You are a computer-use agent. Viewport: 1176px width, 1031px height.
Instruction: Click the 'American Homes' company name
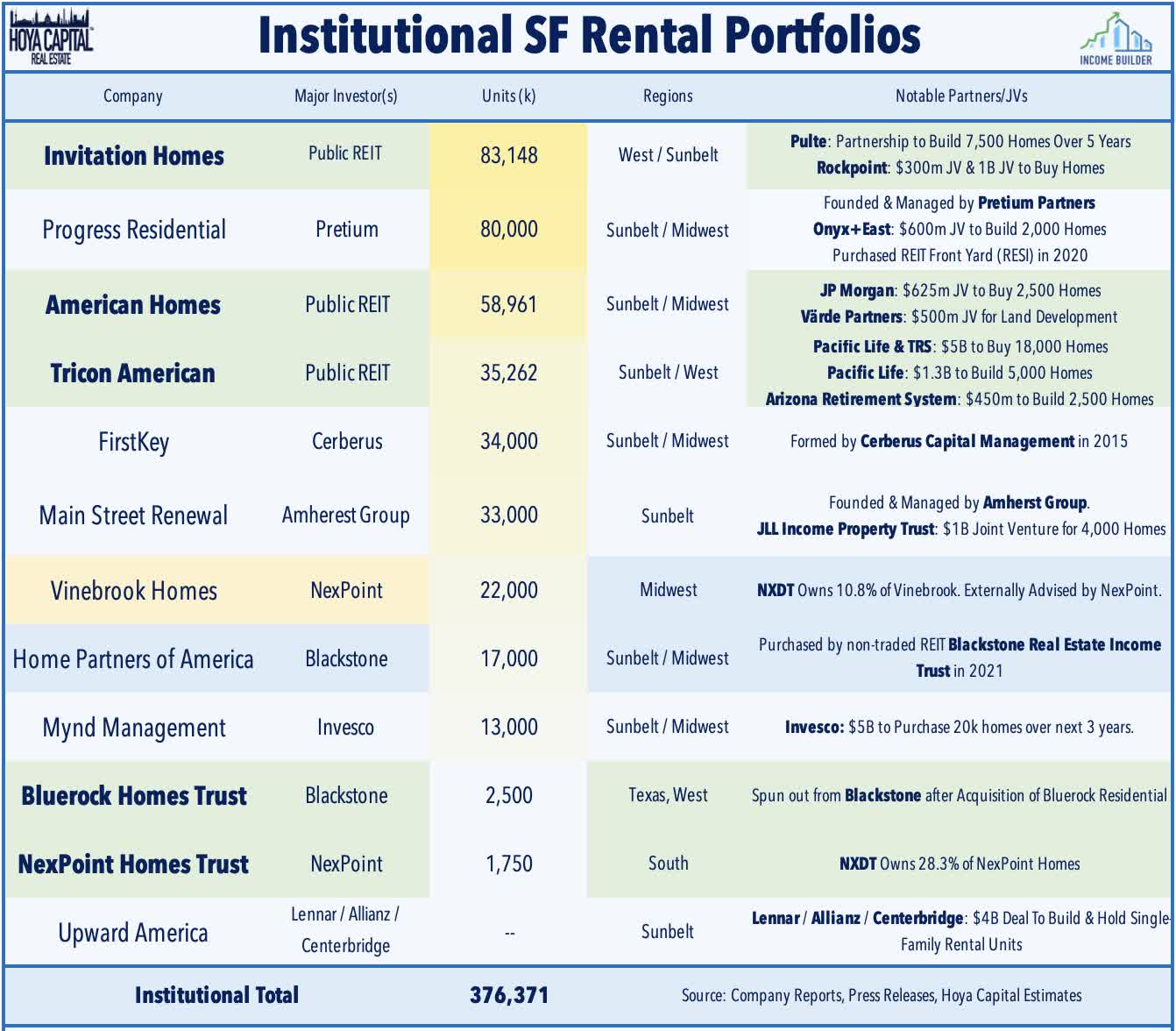pyautogui.click(x=133, y=304)
